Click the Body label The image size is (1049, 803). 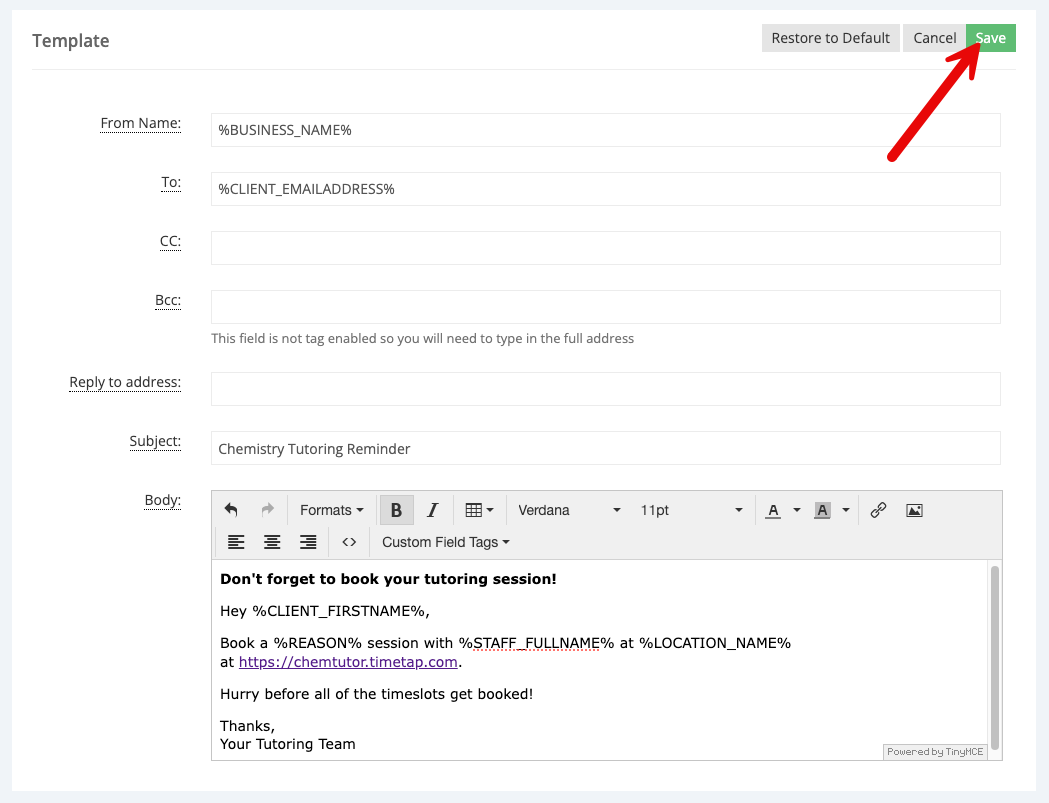point(163,500)
